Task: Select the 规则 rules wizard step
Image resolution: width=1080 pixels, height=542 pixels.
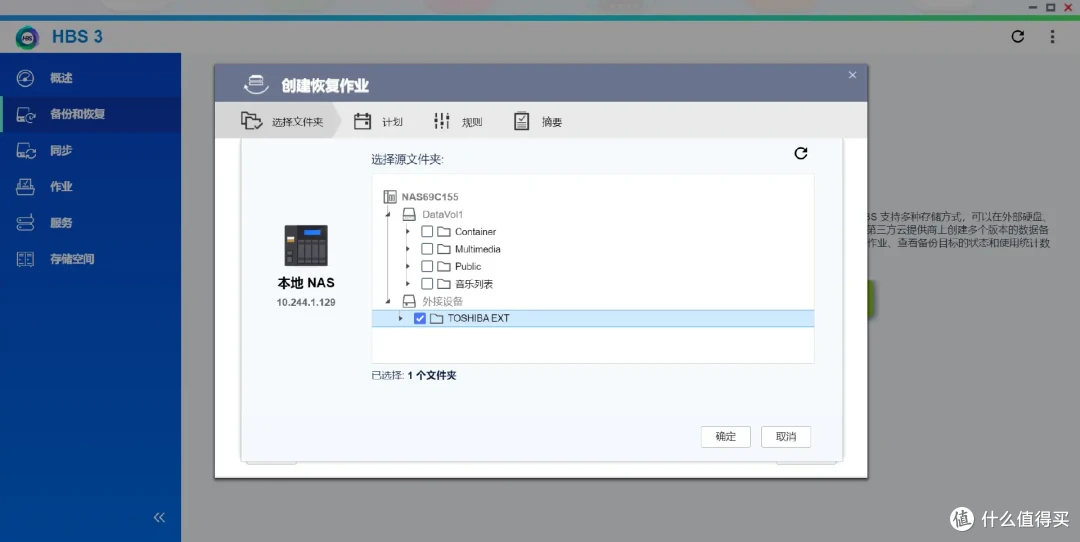Action: point(458,121)
